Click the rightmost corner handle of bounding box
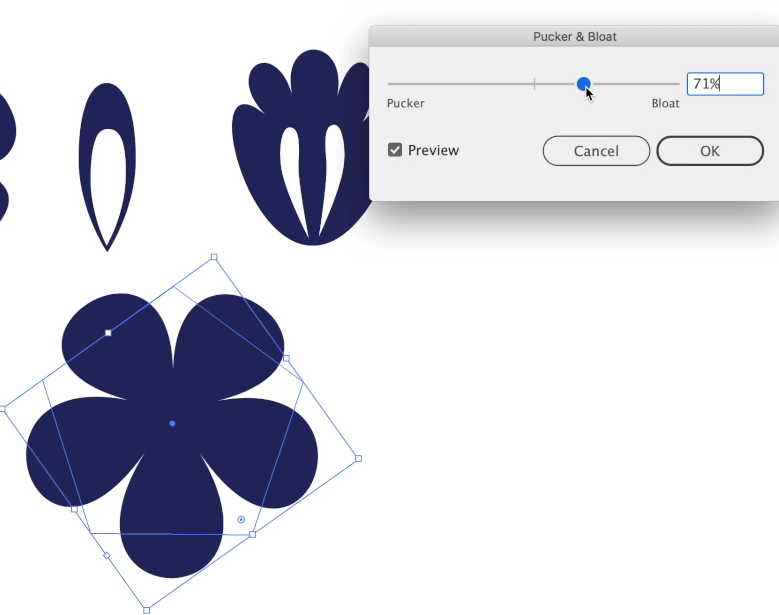Viewport: 779px width, 615px height. pyautogui.click(x=358, y=459)
